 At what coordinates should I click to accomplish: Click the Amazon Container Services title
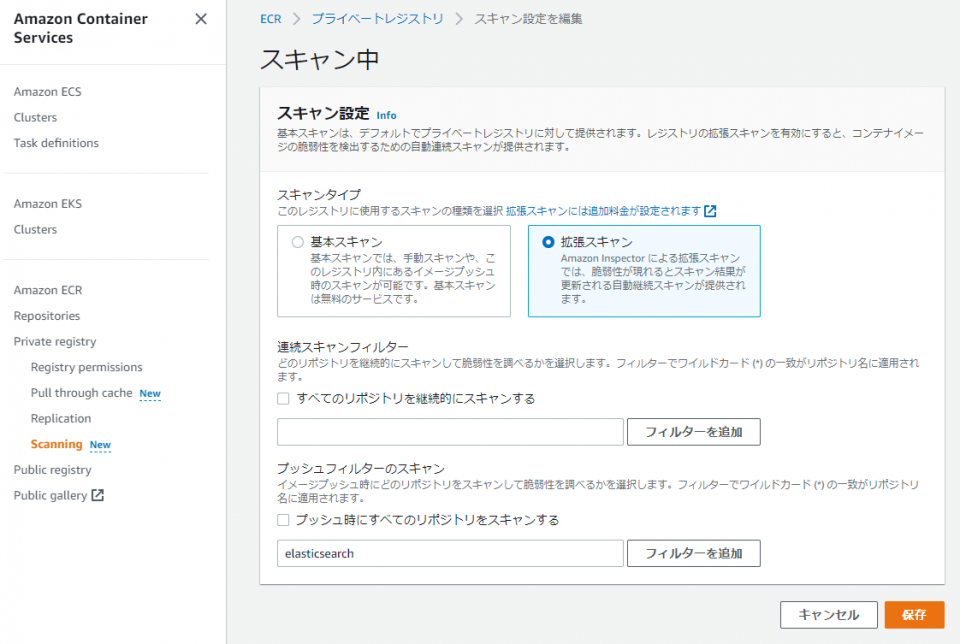(80, 28)
